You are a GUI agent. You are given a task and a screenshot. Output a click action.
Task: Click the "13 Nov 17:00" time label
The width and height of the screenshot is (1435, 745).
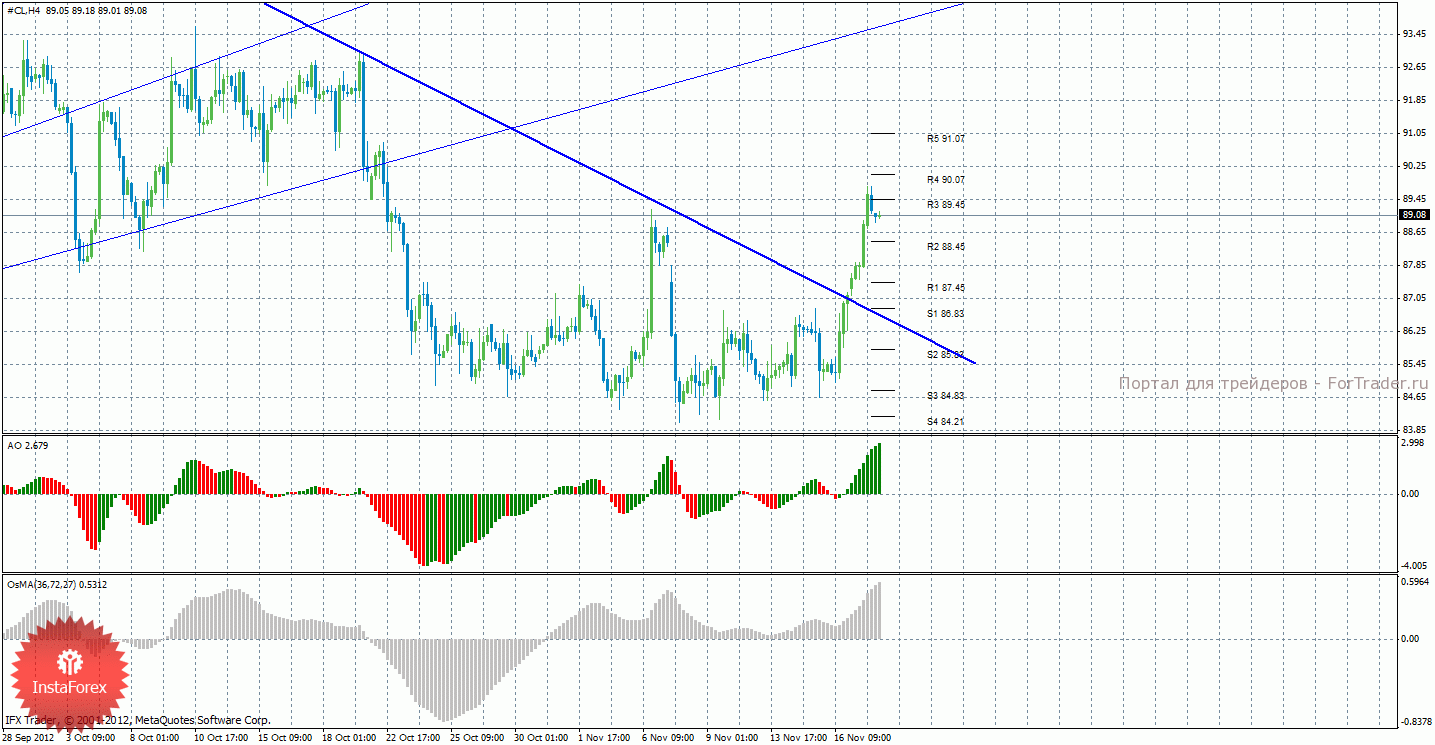pyautogui.click(x=798, y=738)
